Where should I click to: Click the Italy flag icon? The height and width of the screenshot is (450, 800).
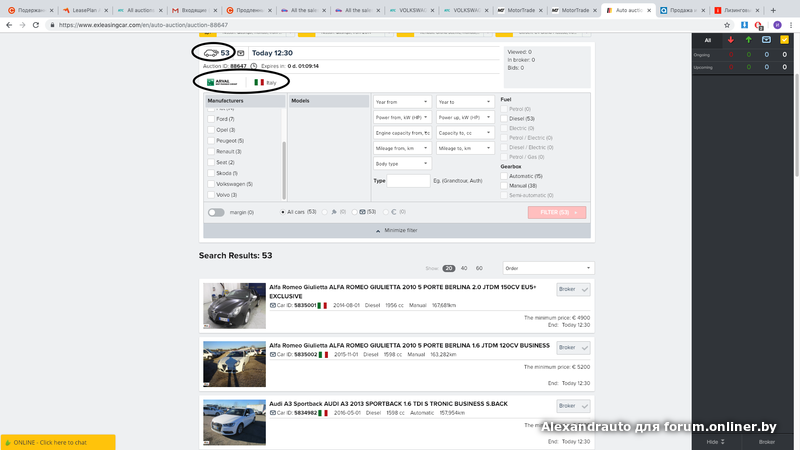(259, 82)
